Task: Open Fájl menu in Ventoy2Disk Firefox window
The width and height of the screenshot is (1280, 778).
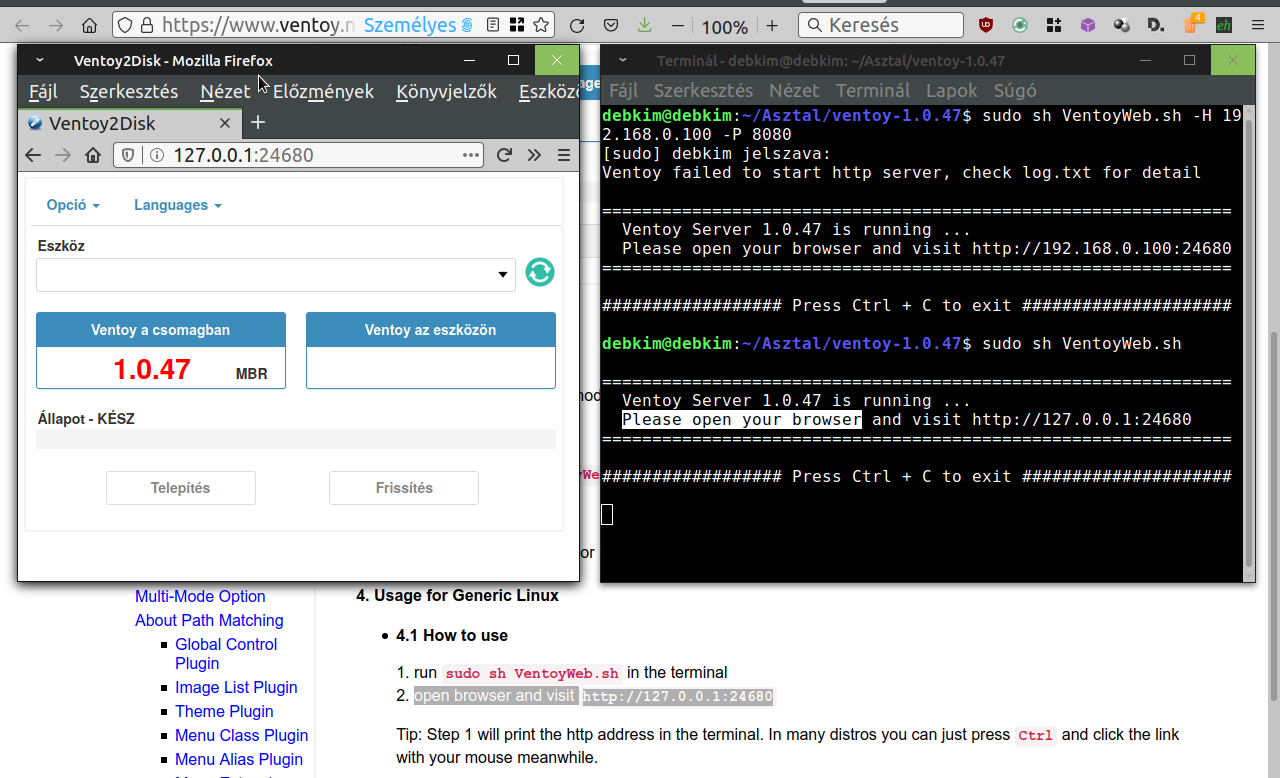Action: [43, 92]
